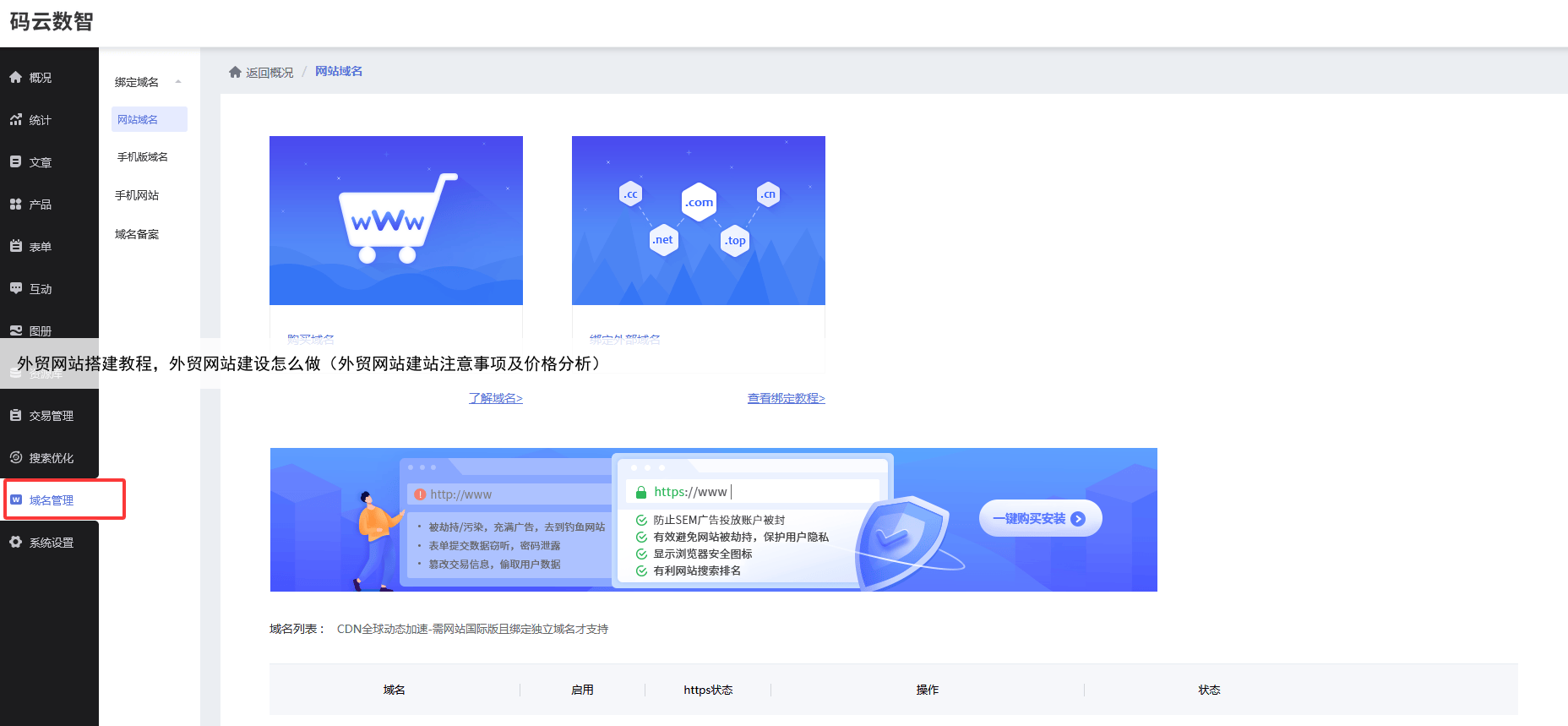The image size is (1568, 726).
Task: Open the 查看绑定教程 link
Action: pos(786,398)
